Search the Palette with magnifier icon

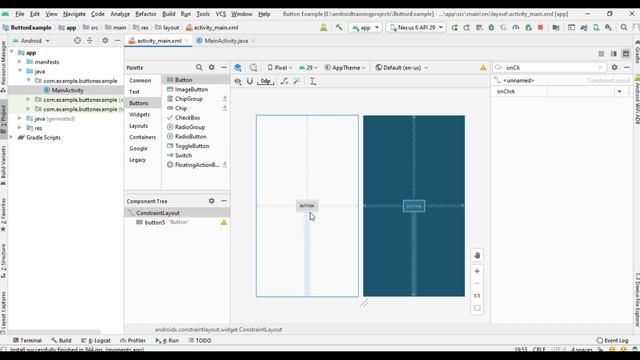[199, 67]
